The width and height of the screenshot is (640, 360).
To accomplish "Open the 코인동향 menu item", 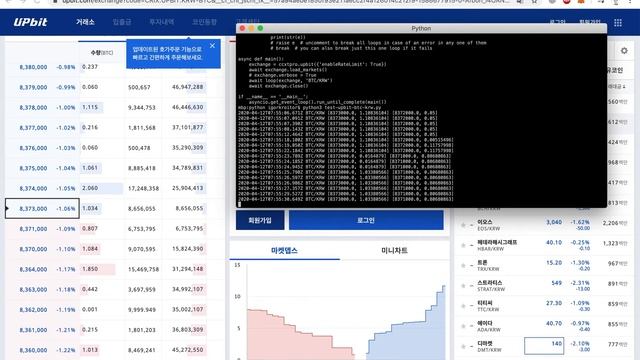I will 204,22.
